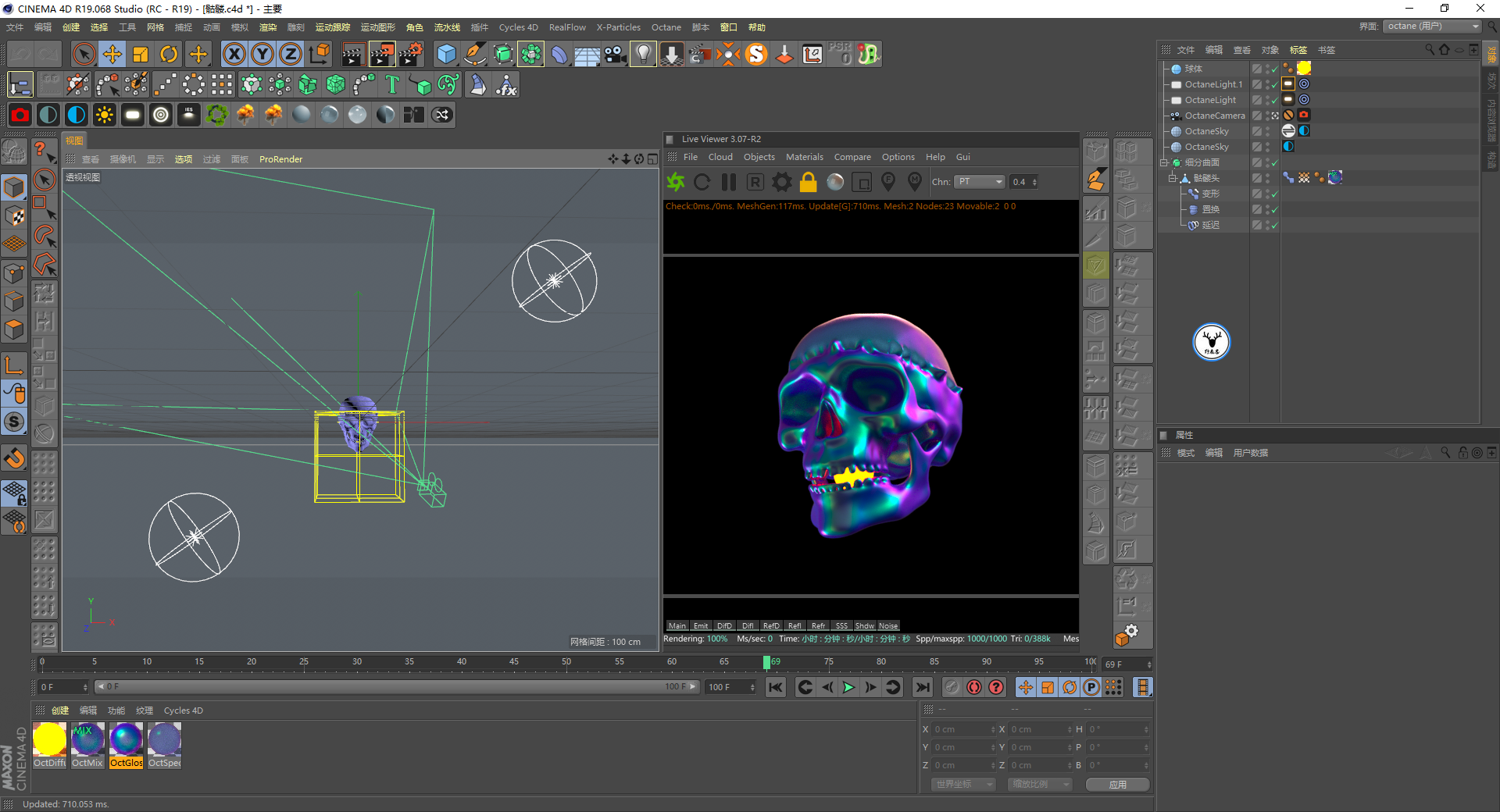
Task: Toggle the green checkmark for 球体 object
Action: click(x=1273, y=69)
